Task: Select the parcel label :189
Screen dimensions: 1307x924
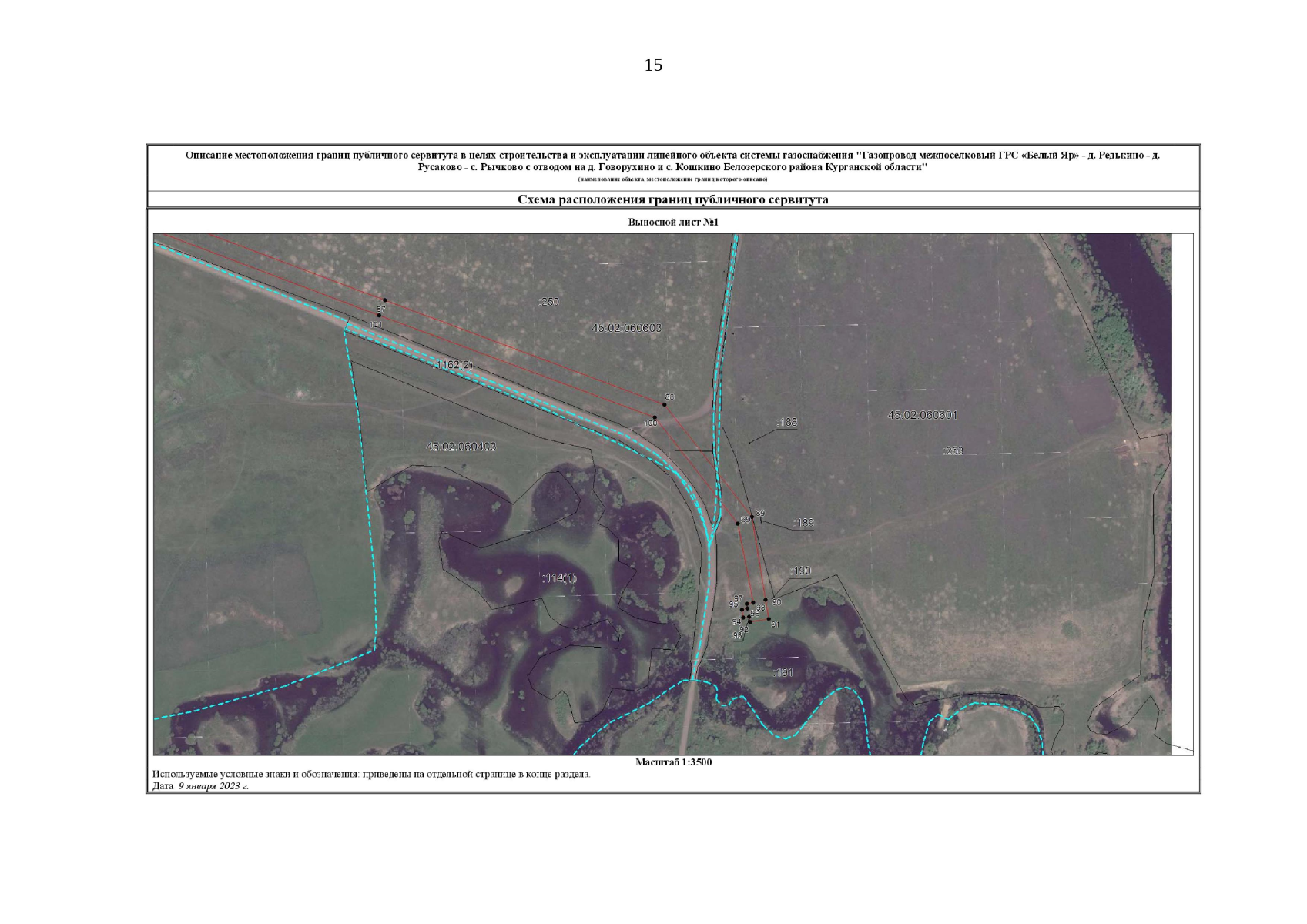Action: tap(803, 523)
